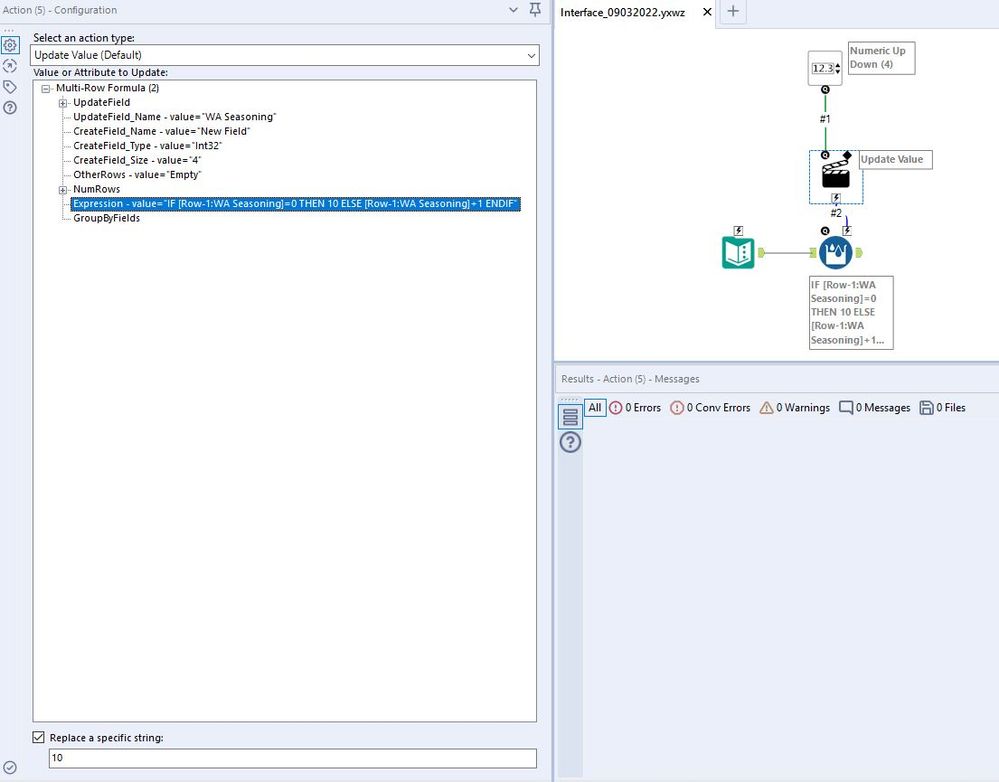The image size is (999, 782).
Task: Click the Numeric Up Down (4) annotation
Action: click(882, 58)
